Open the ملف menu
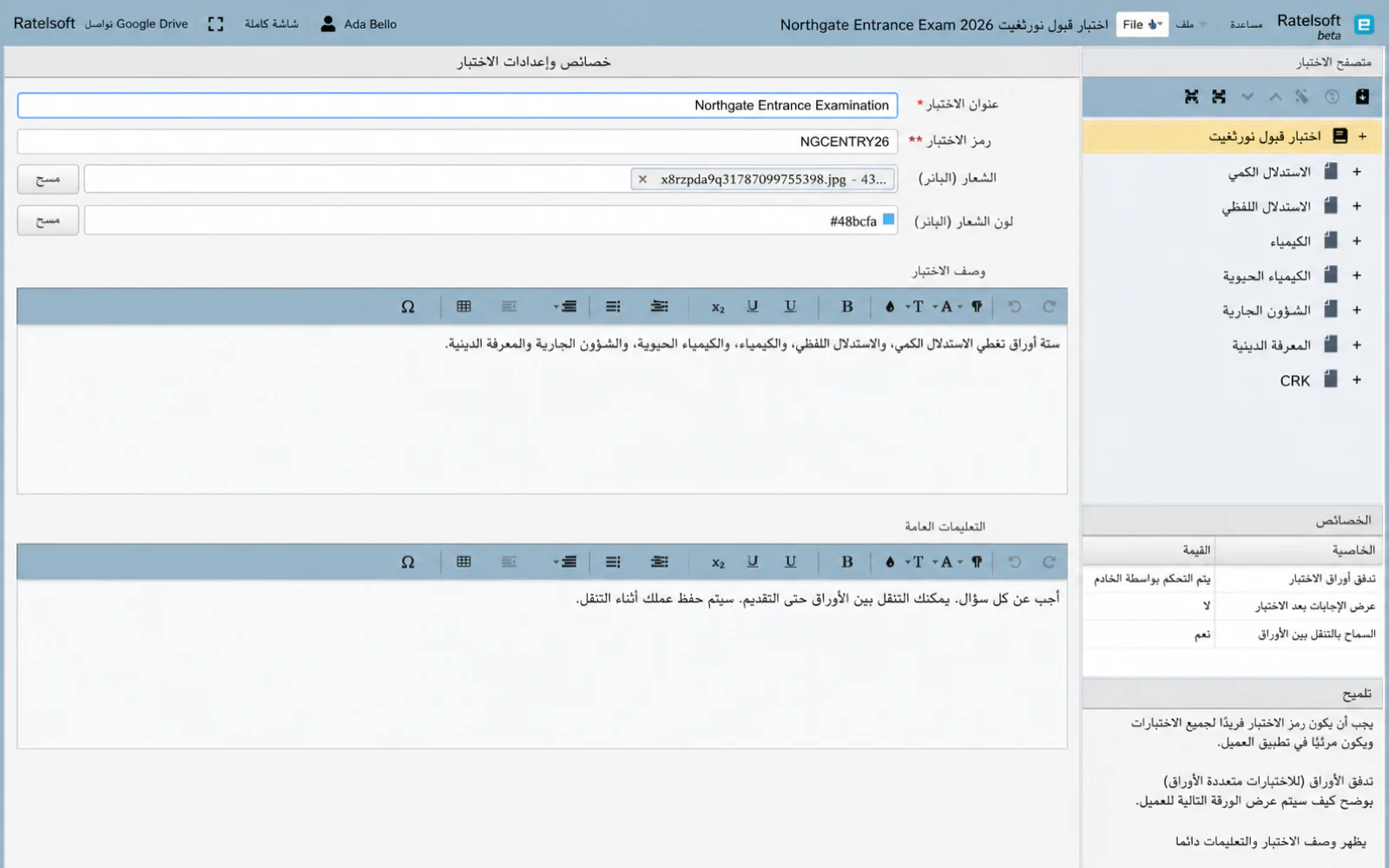Viewport: 1389px width, 868px height. click(x=1191, y=24)
